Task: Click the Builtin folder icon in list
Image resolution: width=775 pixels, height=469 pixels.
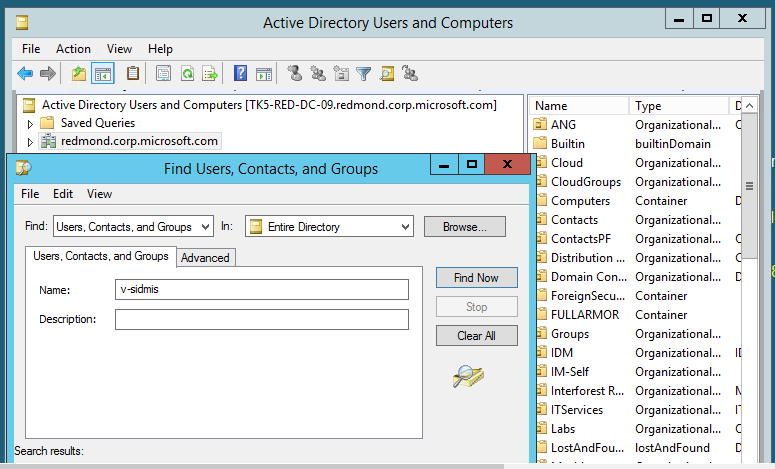Action: [x=540, y=143]
